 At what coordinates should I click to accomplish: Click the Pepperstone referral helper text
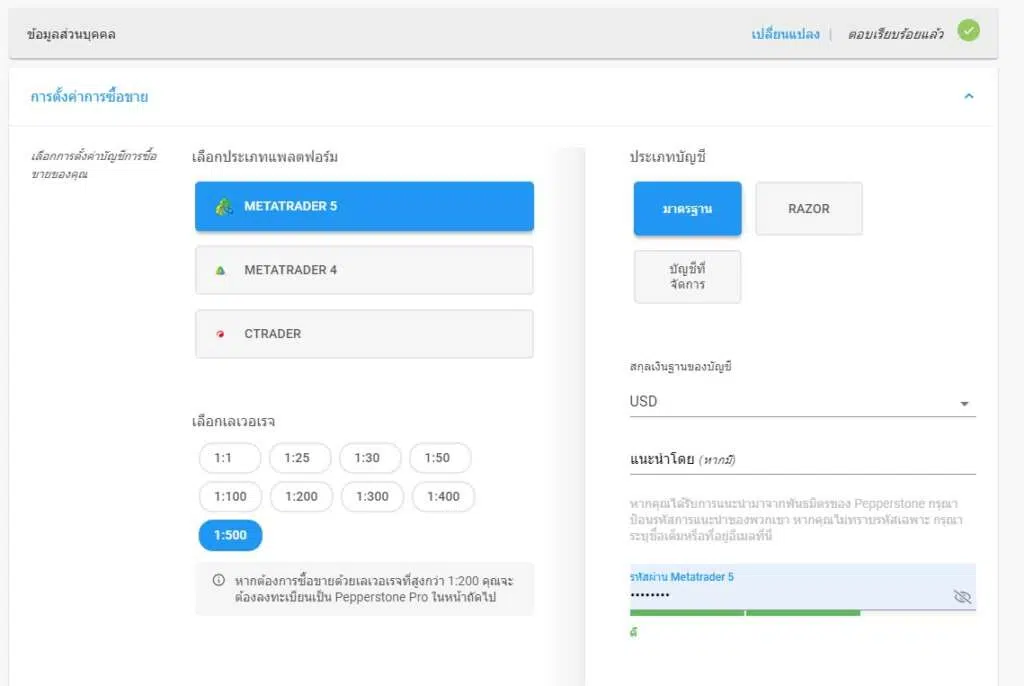(796, 519)
